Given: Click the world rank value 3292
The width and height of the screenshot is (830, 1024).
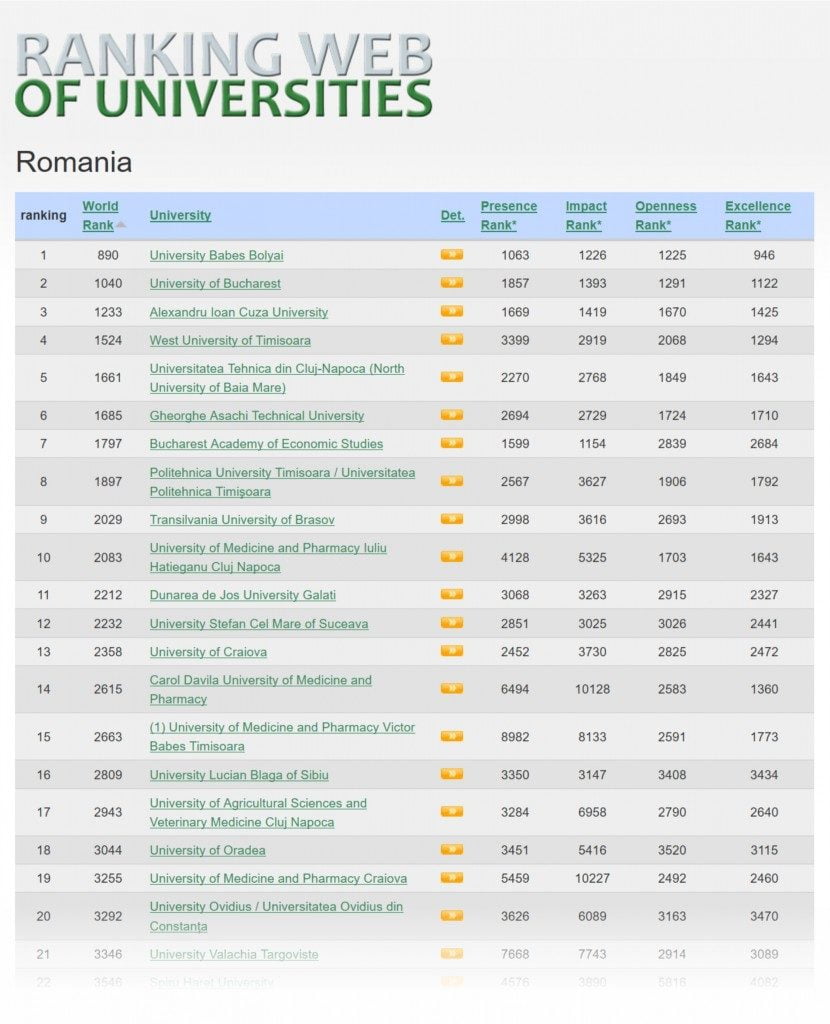Looking at the screenshot, I should pos(108,916).
